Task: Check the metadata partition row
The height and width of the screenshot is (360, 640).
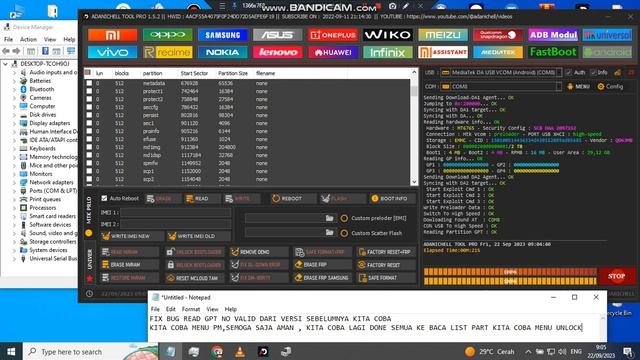Action: coord(89,83)
